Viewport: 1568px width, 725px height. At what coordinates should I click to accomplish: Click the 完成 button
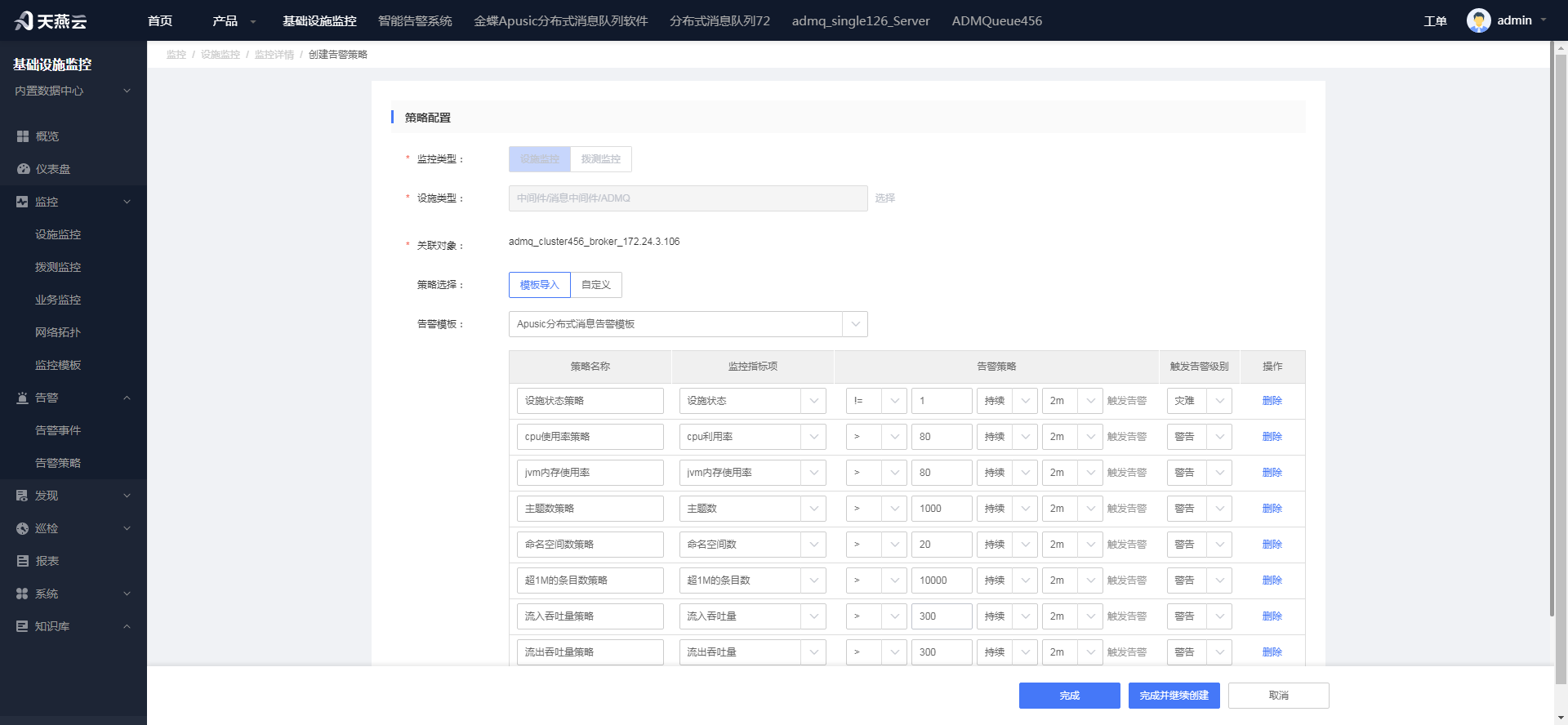coord(1070,696)
